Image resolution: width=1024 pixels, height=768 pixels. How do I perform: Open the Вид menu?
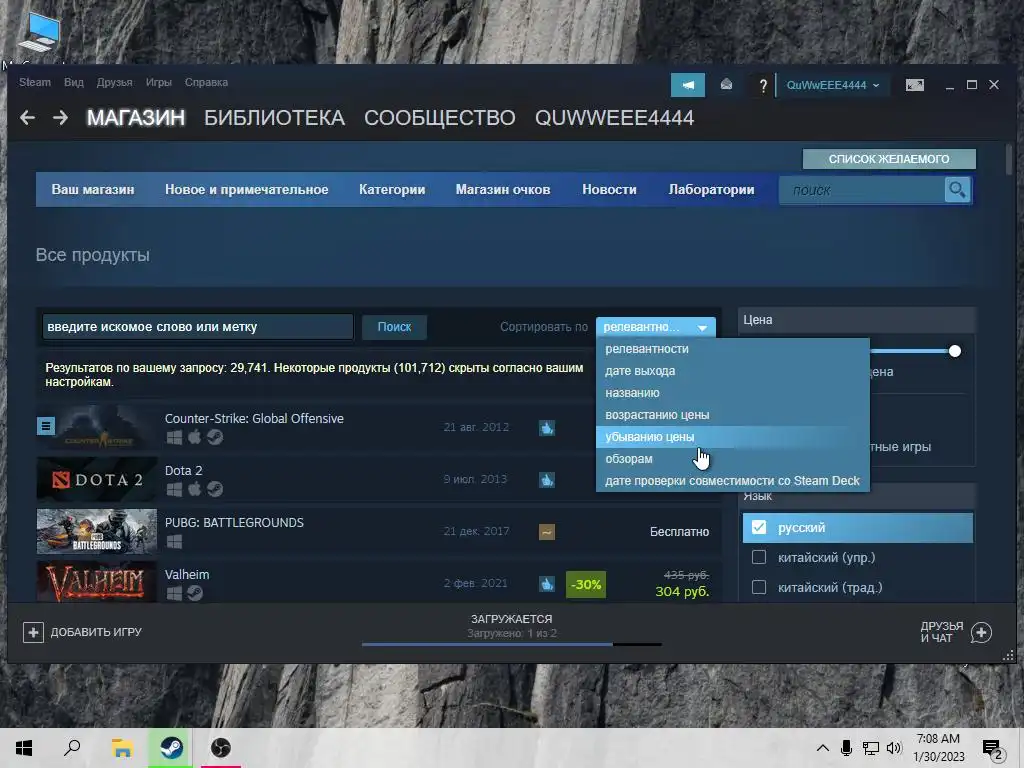74,82
